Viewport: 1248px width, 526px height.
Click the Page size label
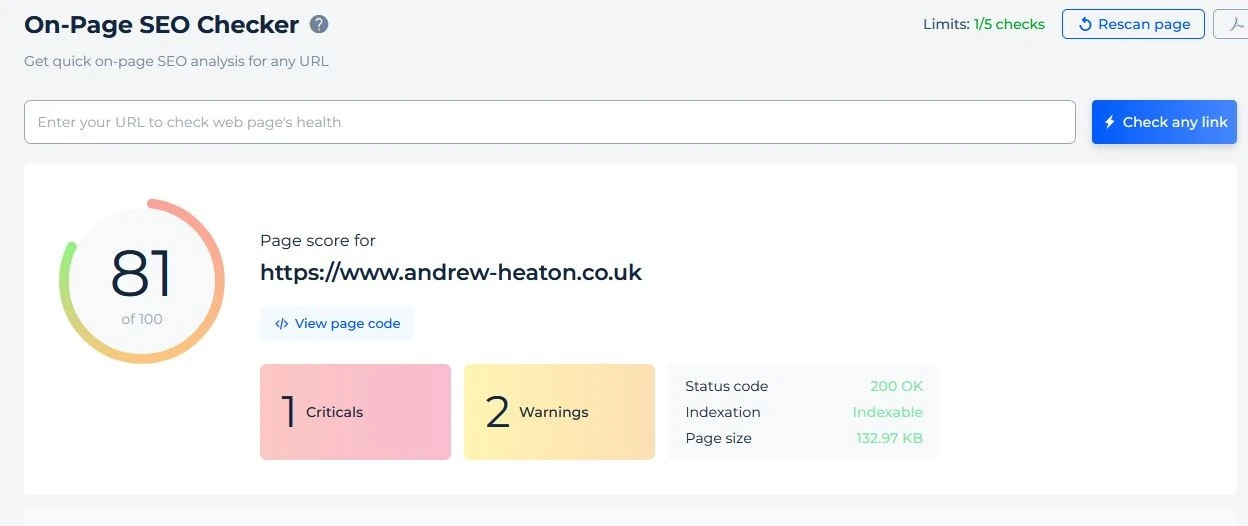pyautogui.click(x=718, y=438)
